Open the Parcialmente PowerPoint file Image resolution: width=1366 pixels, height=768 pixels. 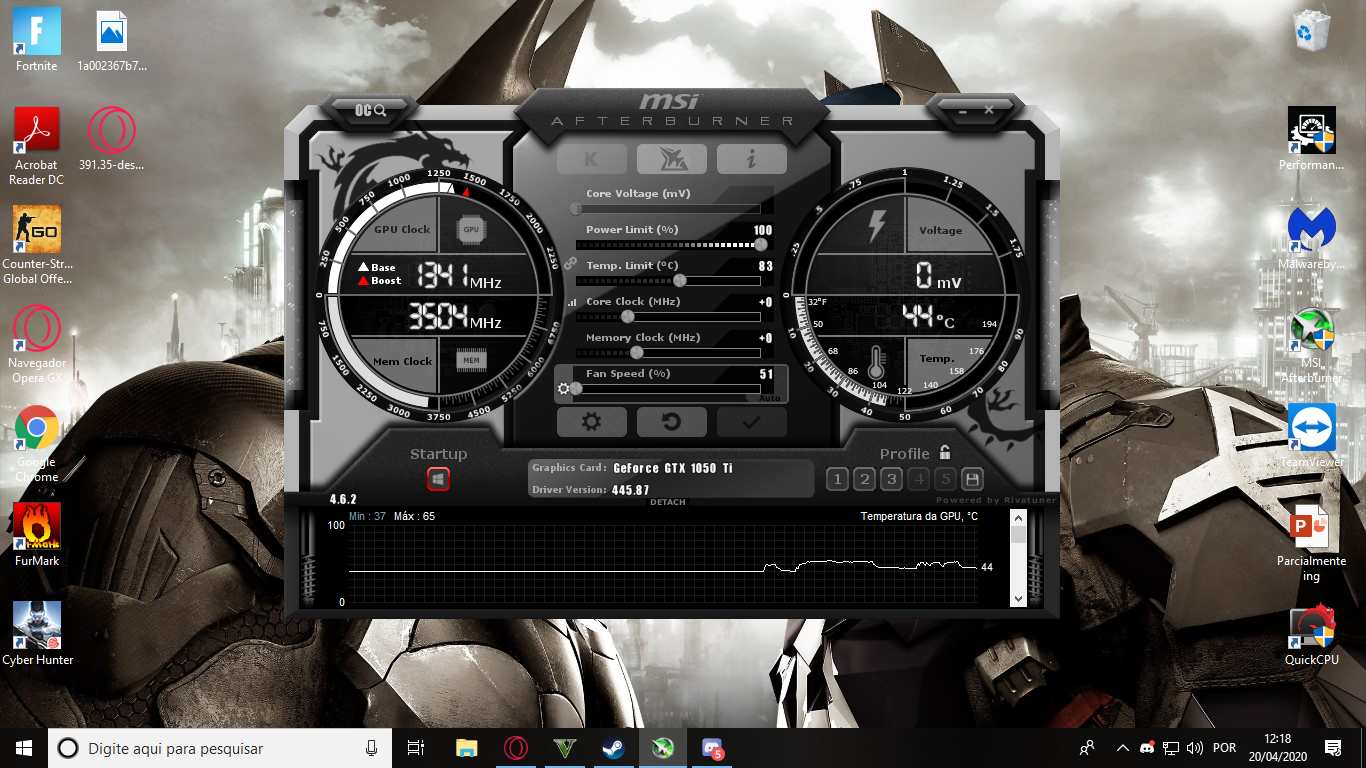[x=1311, y=543]
